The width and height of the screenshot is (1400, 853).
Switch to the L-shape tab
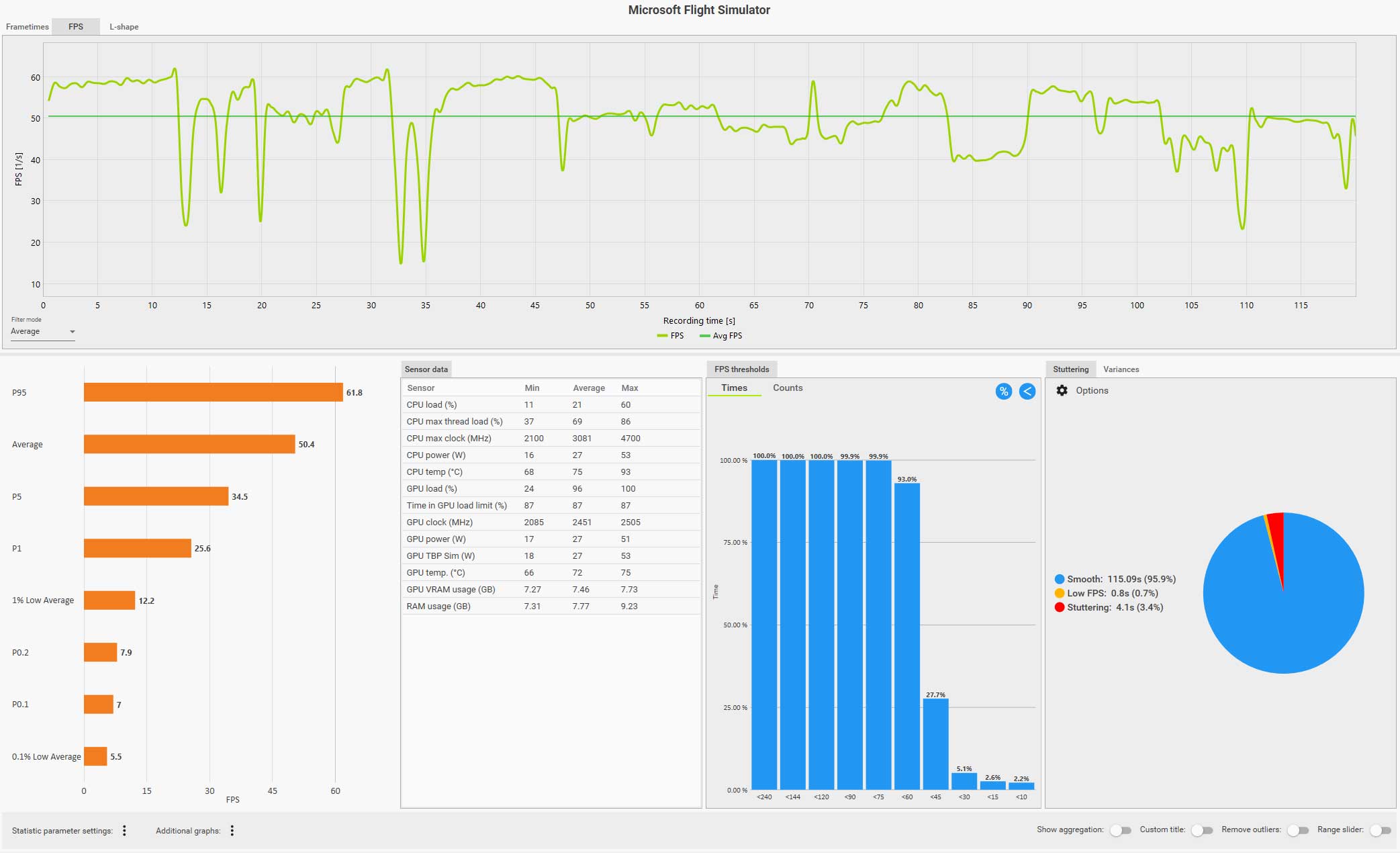[x=124, y=27]
